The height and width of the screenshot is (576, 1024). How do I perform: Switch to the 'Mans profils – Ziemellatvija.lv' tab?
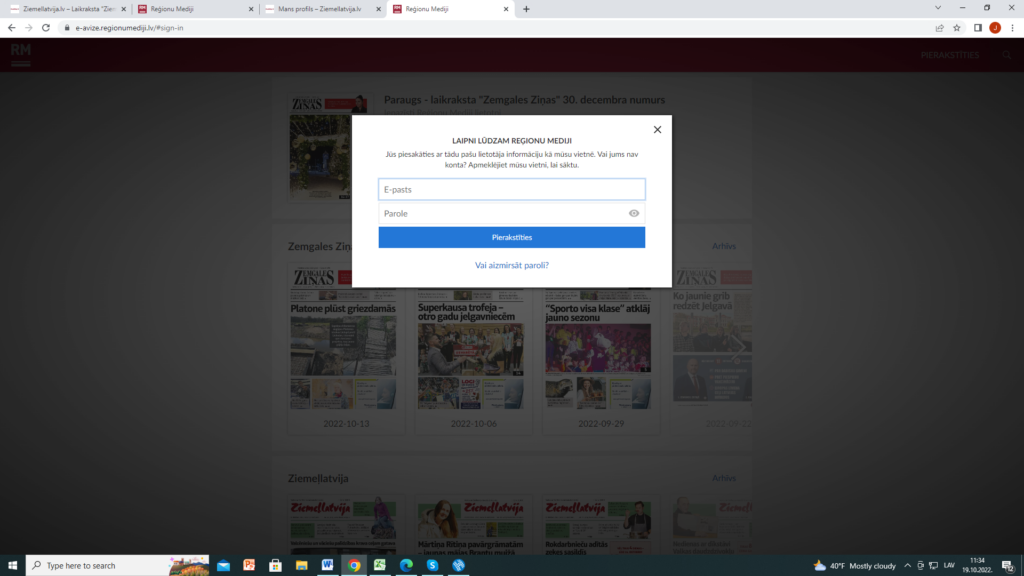(319, 9)
